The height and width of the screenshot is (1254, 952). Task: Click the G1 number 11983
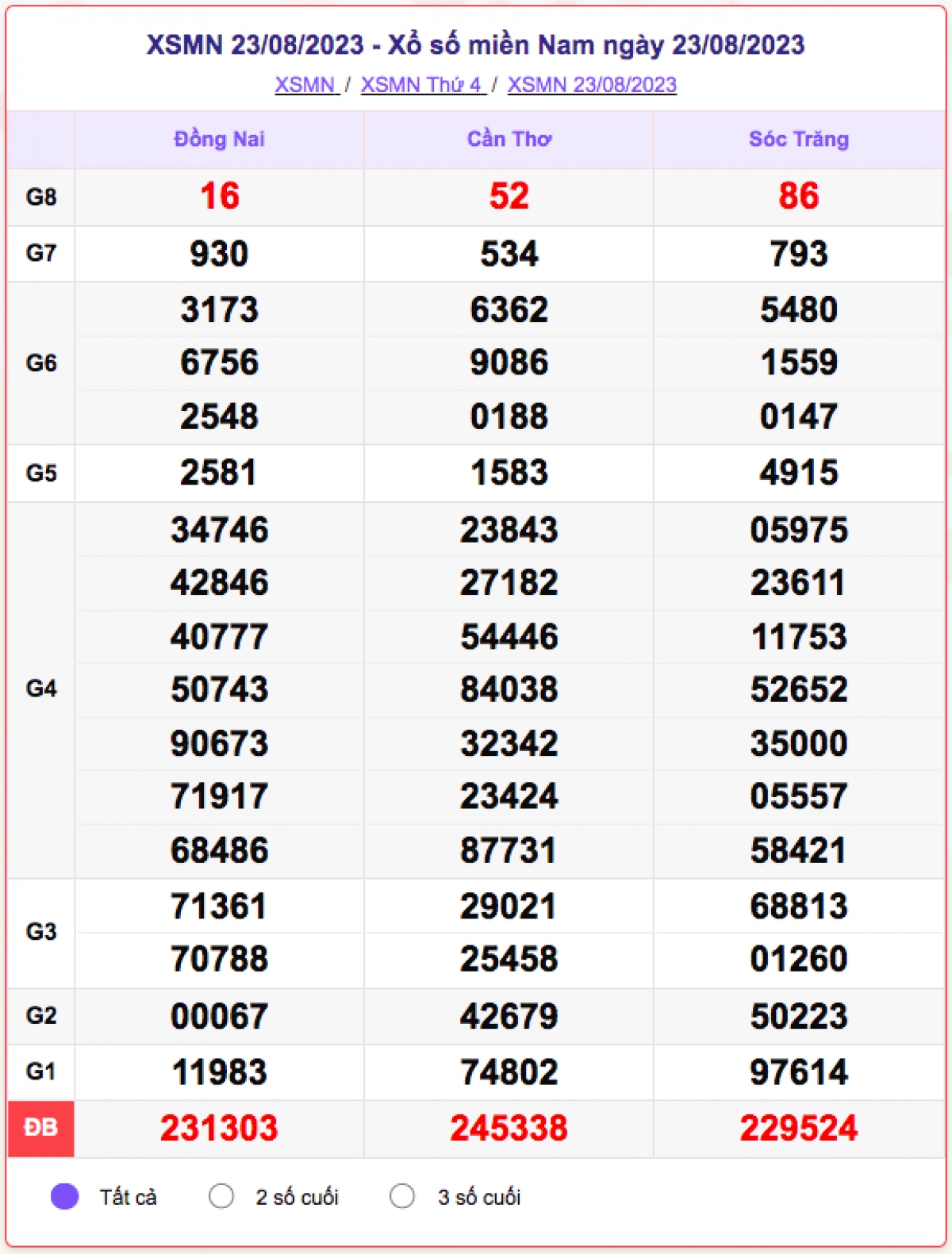coord(220,1073)
